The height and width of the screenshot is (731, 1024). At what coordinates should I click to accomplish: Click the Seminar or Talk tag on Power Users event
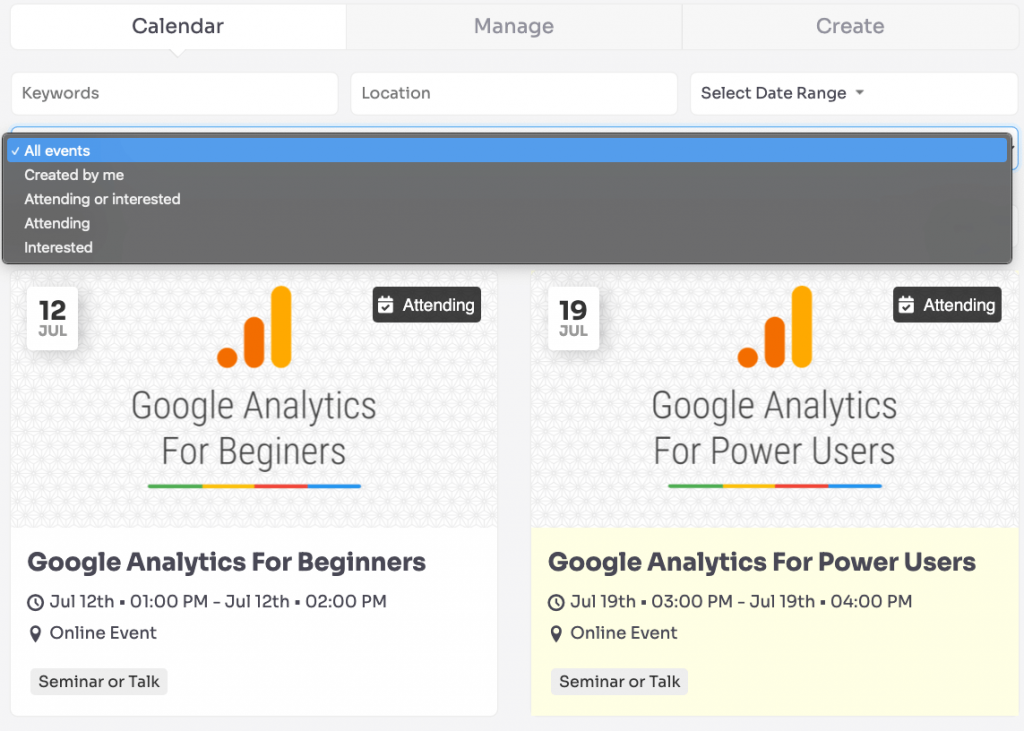(619, 681)
